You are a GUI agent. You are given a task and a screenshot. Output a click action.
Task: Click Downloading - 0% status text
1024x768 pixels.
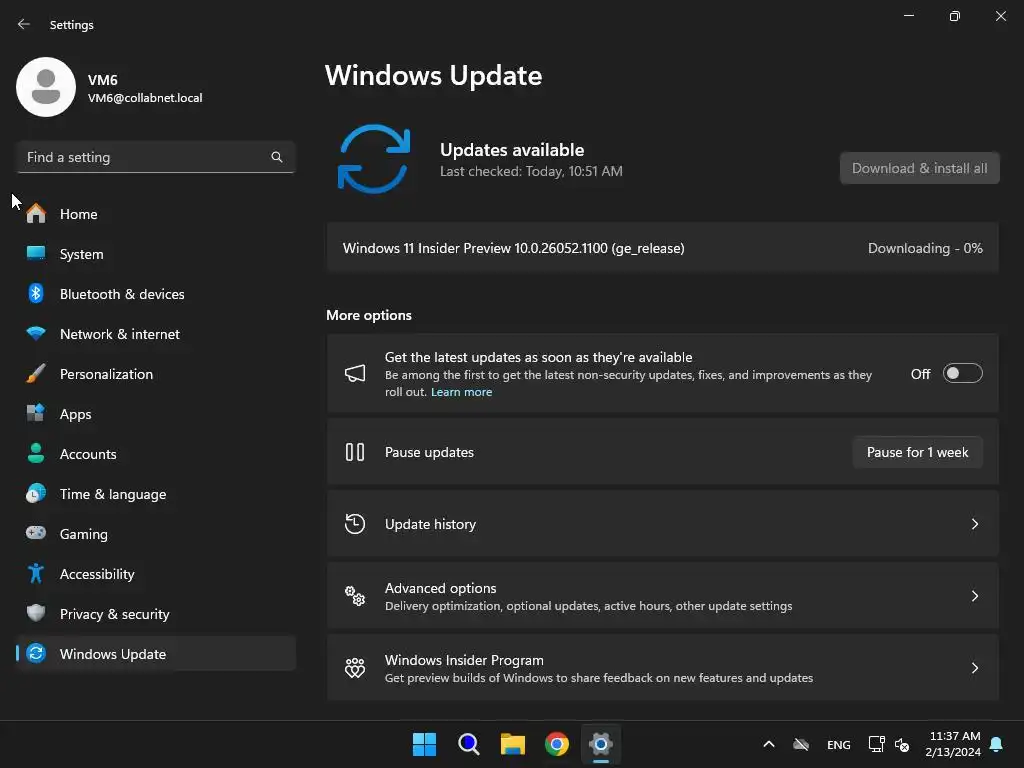coord(925,248)
